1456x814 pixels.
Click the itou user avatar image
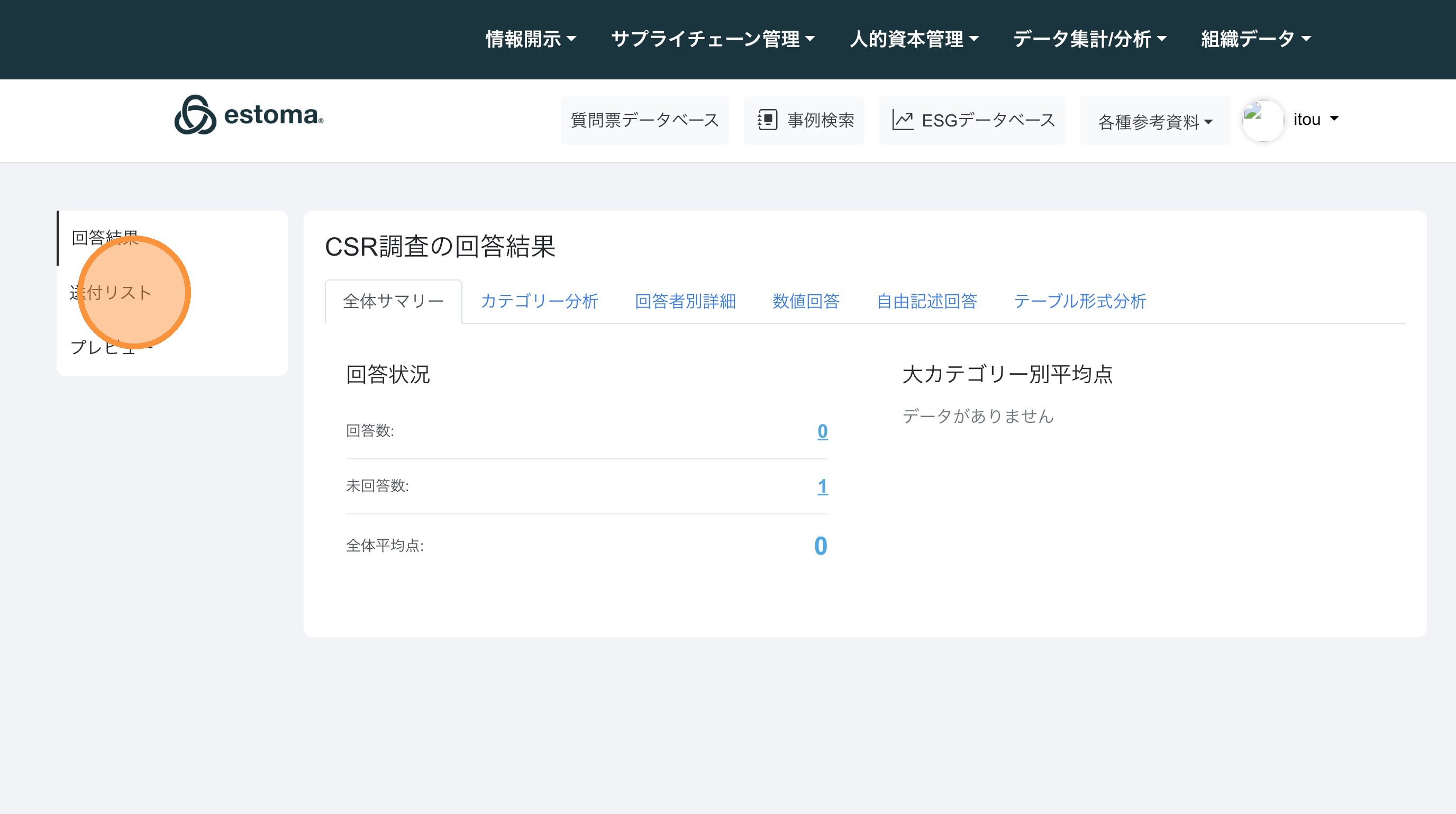1263,120
